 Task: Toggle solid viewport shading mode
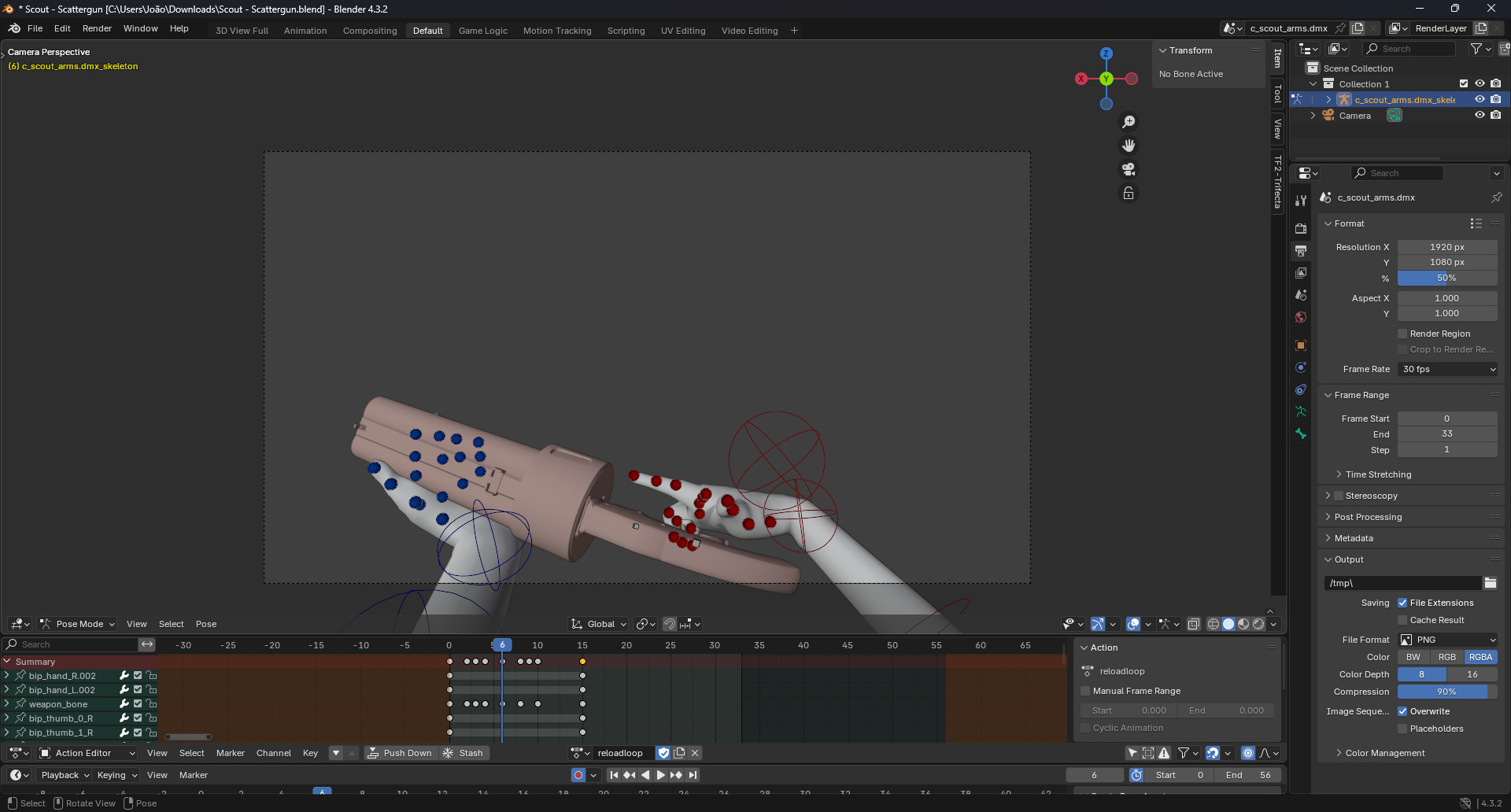(1228, 624)
